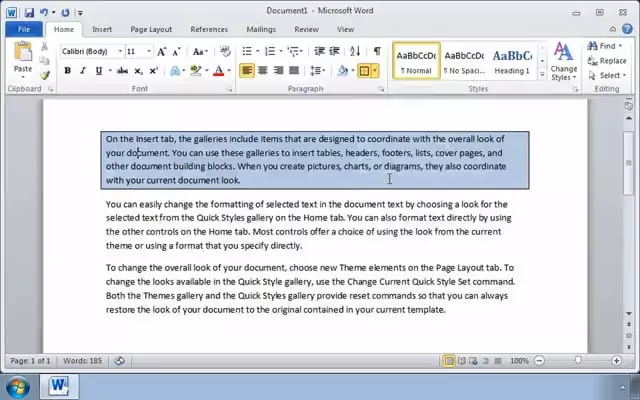Image resolution: width=640 pixels, height=400 pixels.
Task: Click the zoom in plus button
Action: [x=616, y=361]
